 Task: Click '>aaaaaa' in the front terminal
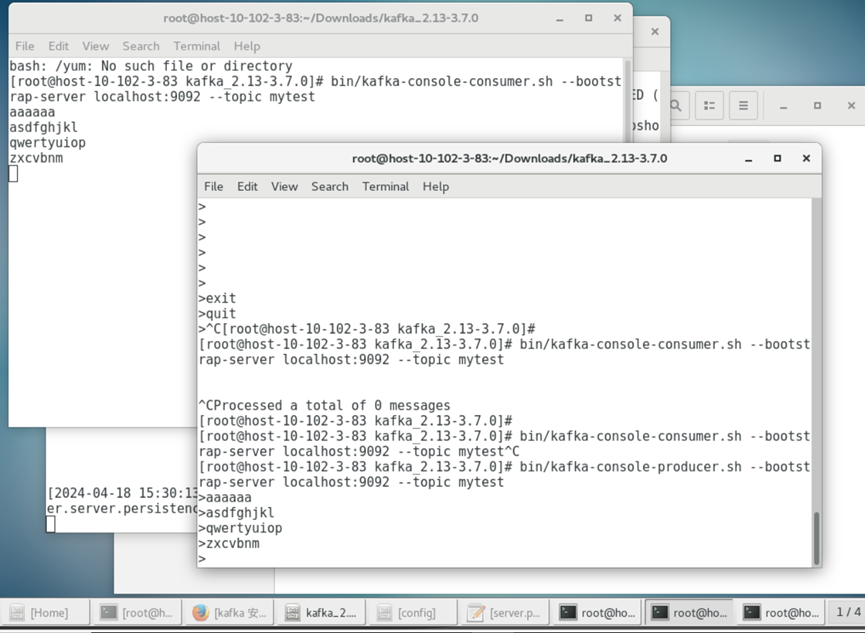tap(225, 497)
